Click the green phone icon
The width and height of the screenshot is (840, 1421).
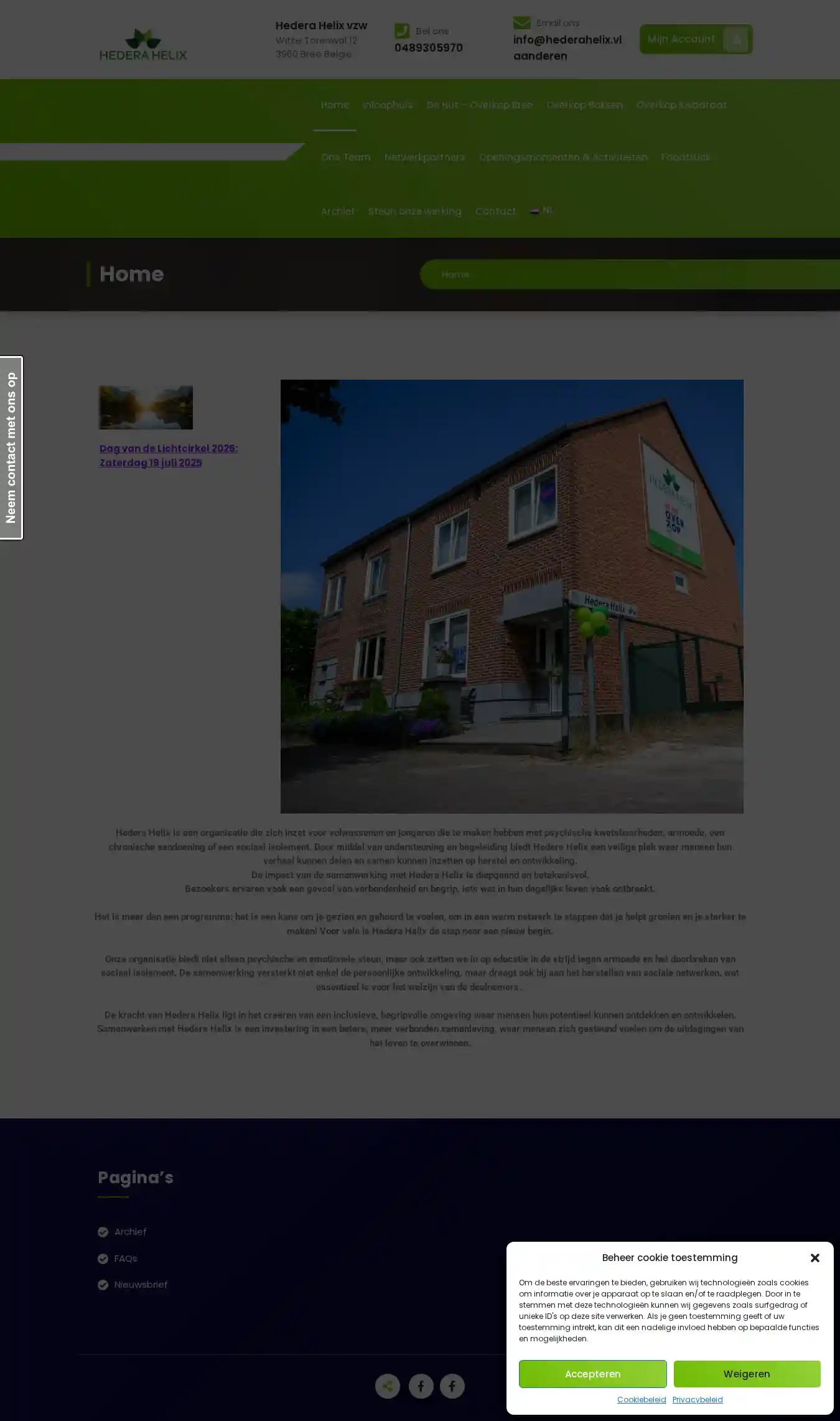click(402, 30)
